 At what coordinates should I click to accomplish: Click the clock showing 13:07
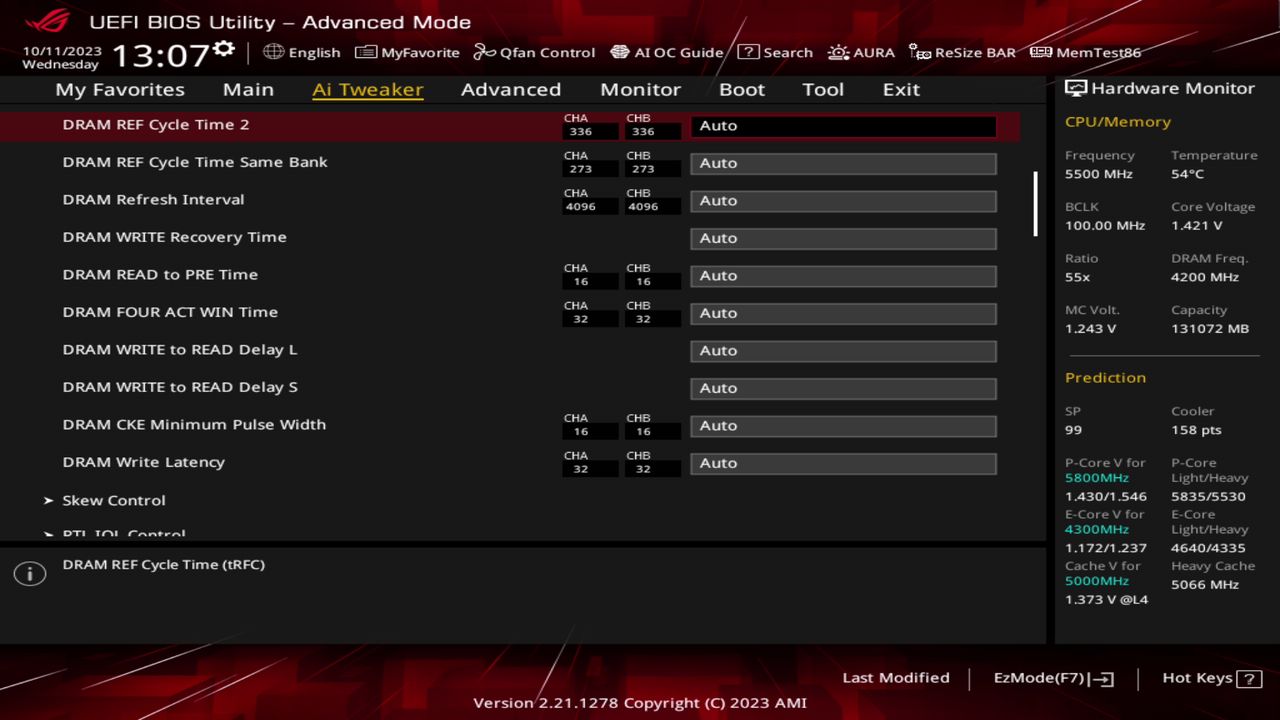[x=161, y=55]
